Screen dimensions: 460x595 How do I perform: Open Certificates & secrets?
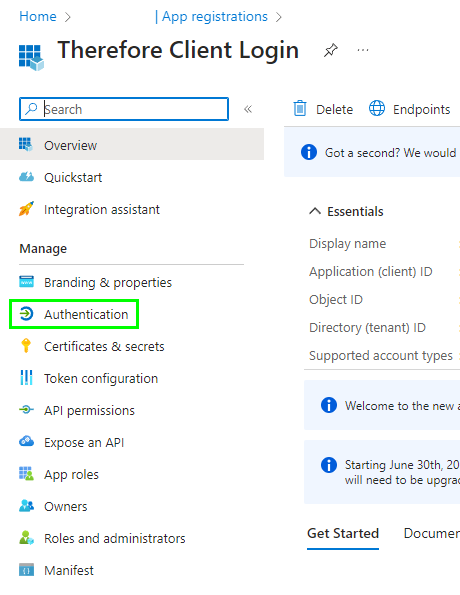pos(104,346)
